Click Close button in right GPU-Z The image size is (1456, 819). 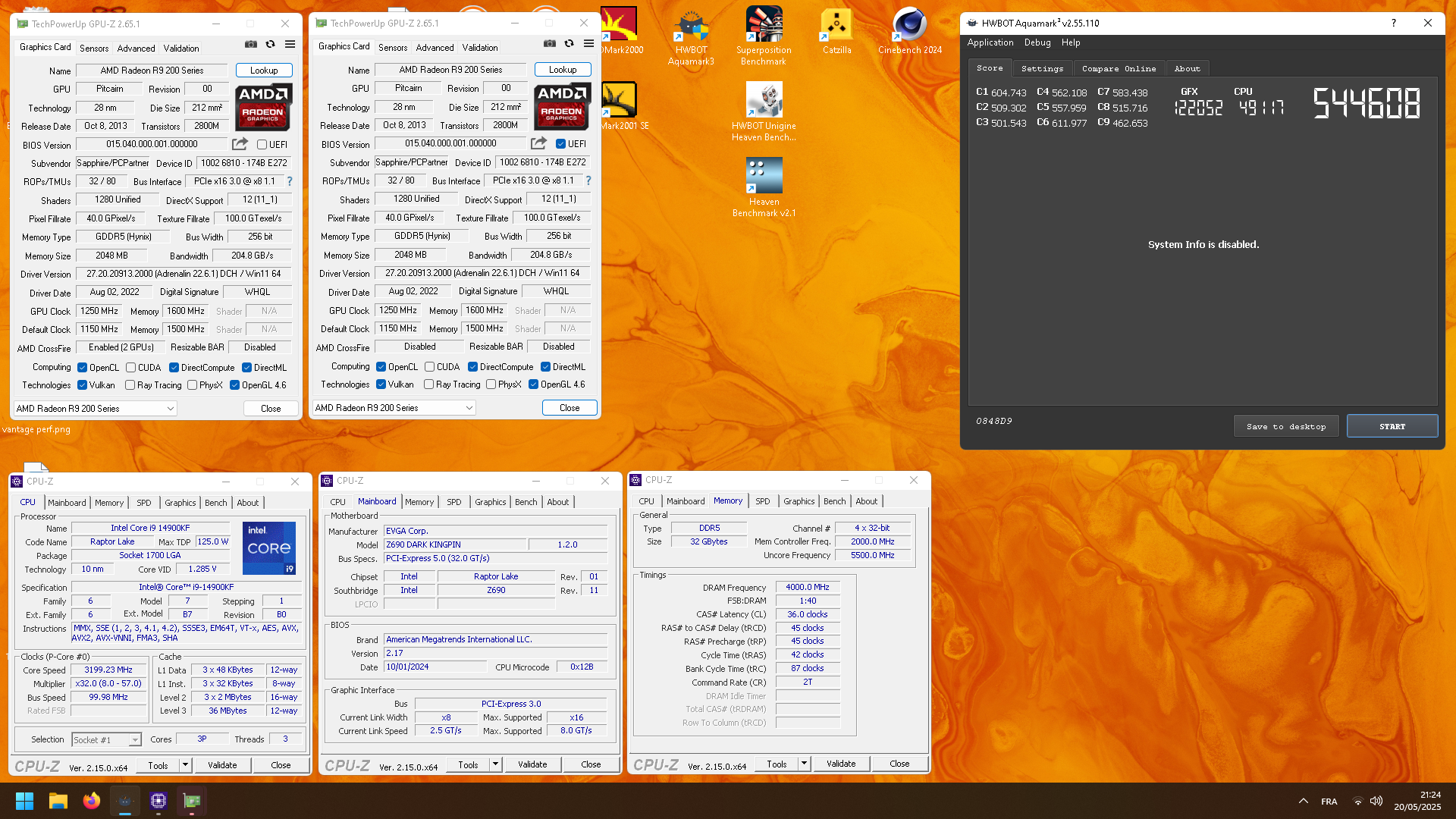tap(570, 408)
